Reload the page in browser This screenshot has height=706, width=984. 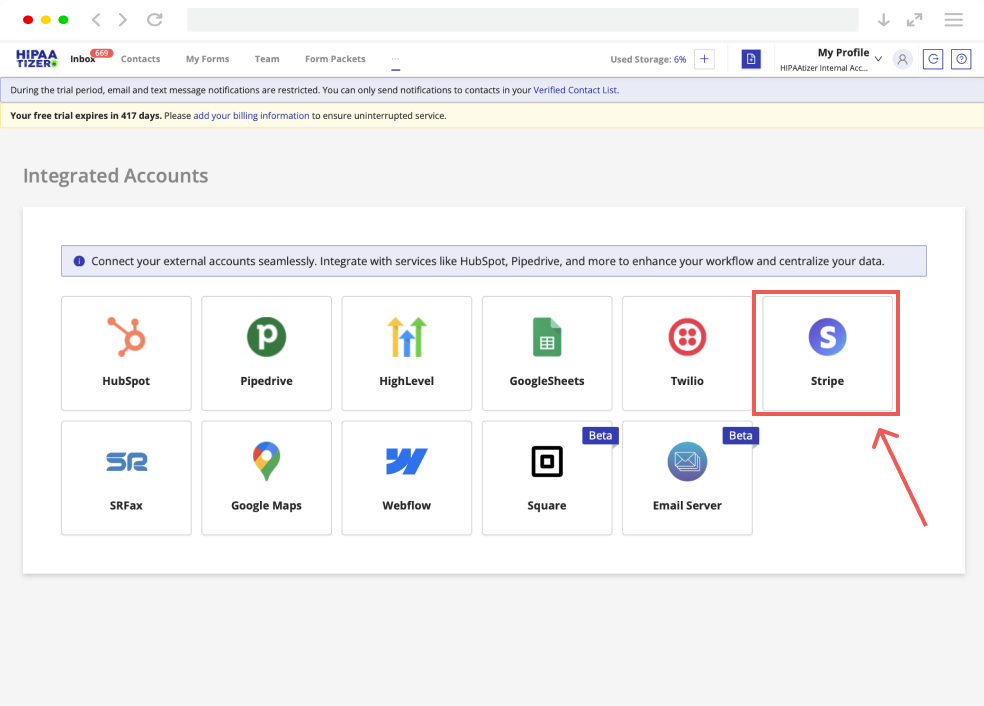pyautogui.click(x=154, y=19)
